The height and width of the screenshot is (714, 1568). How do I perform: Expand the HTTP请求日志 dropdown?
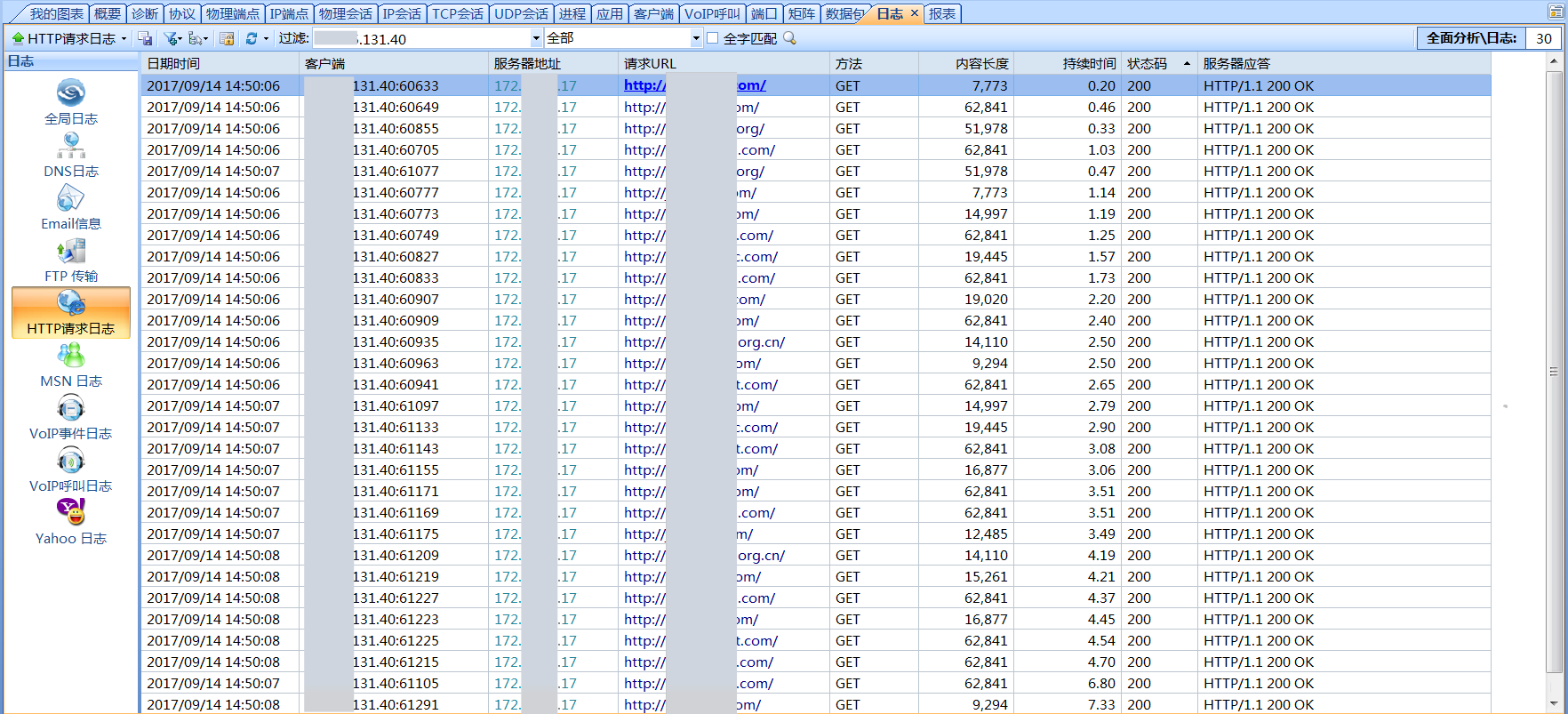(124, 38)
